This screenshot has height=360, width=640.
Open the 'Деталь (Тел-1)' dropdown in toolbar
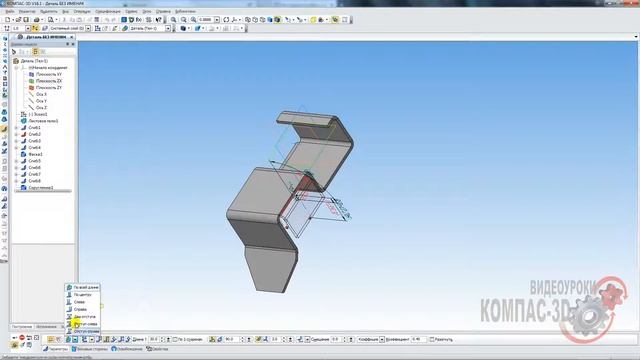click(x=168, y=28)
